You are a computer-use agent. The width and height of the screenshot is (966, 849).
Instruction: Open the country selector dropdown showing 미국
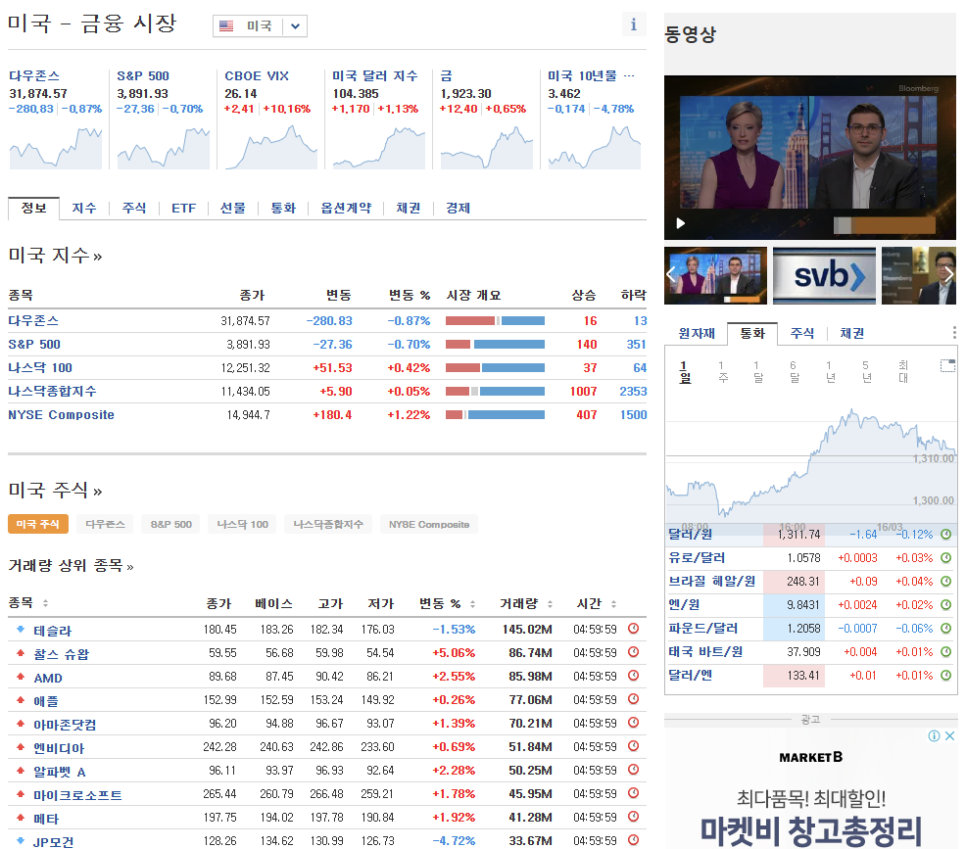(260, 26)
